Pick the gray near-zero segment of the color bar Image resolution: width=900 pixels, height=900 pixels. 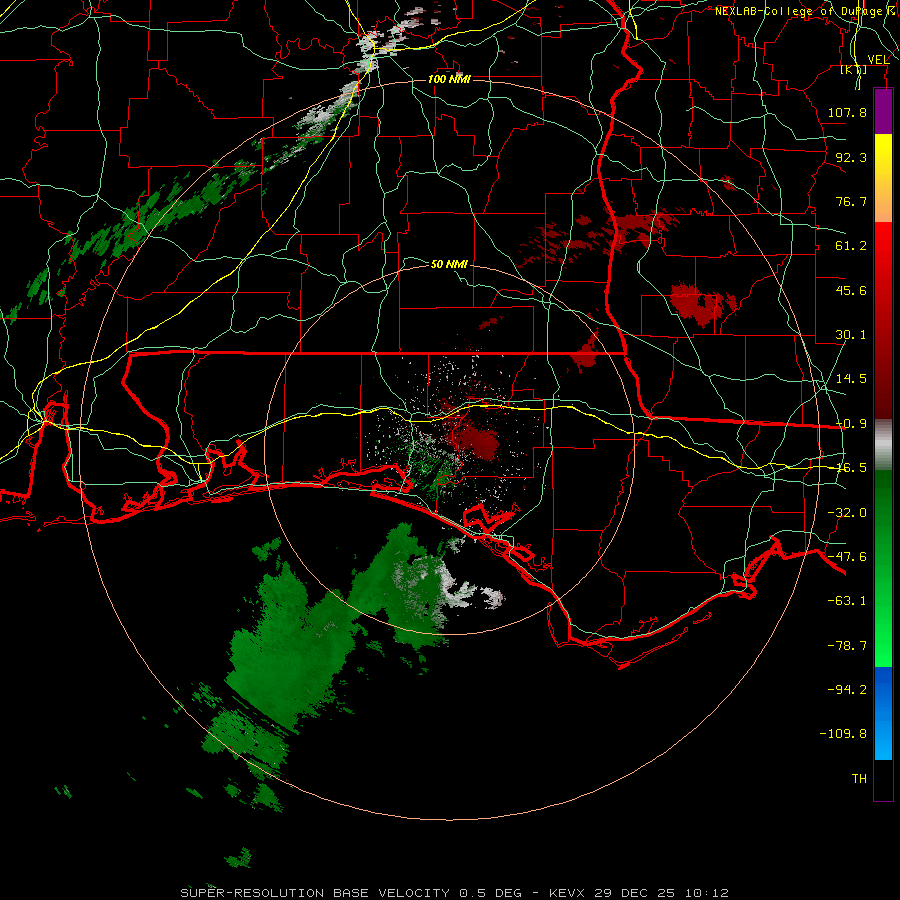click(883, 445)
